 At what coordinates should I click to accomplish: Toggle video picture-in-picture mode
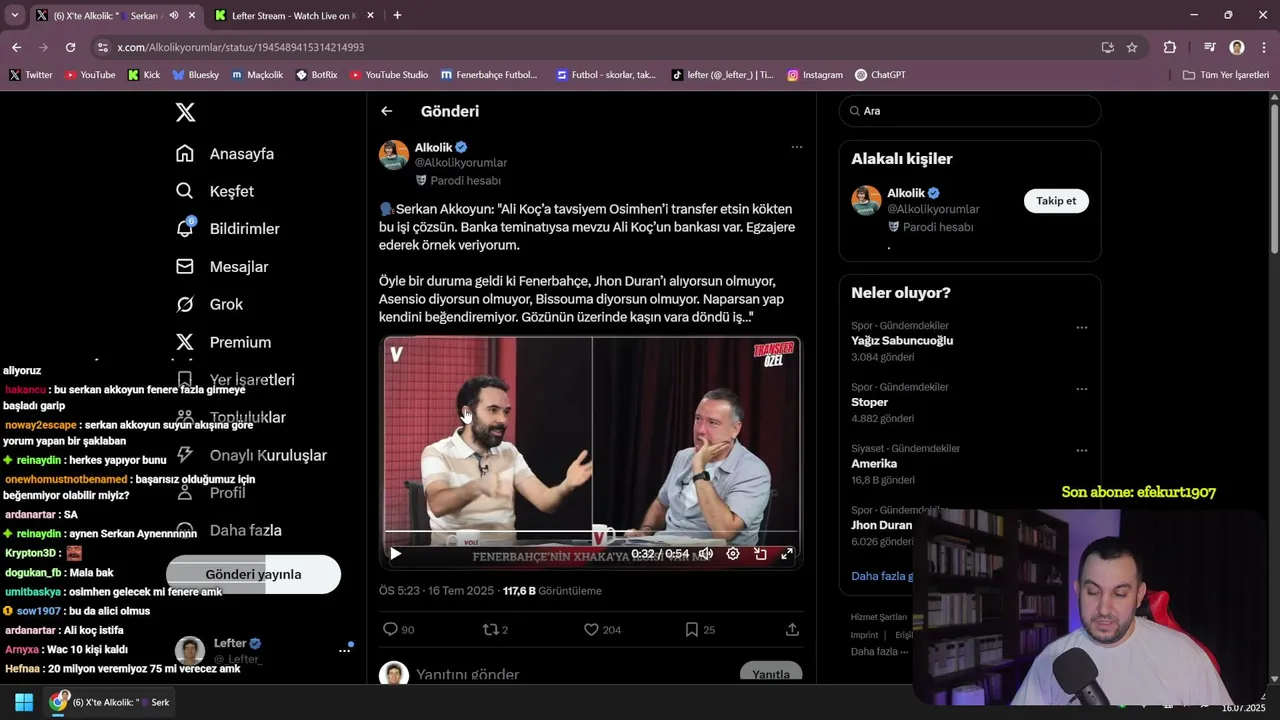pos(760,553)
